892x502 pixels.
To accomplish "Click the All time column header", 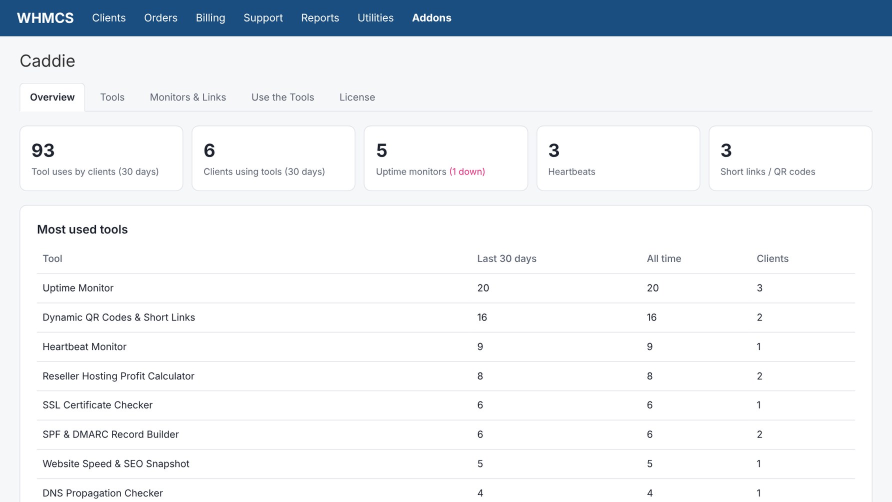I will click(664, 258).
